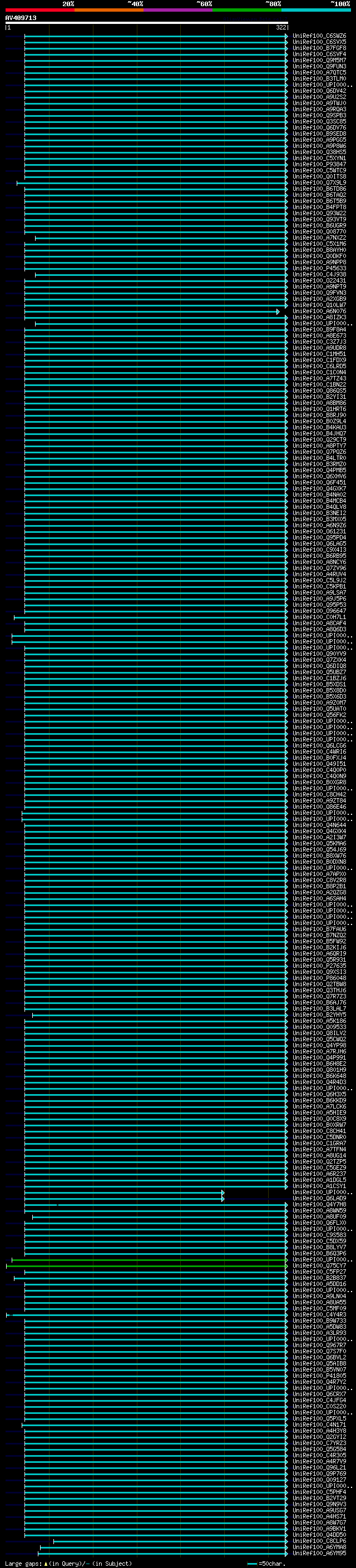Select hit UniRef100_A8CAF4
Screen dimensions: 356x1568
point(319,624)
